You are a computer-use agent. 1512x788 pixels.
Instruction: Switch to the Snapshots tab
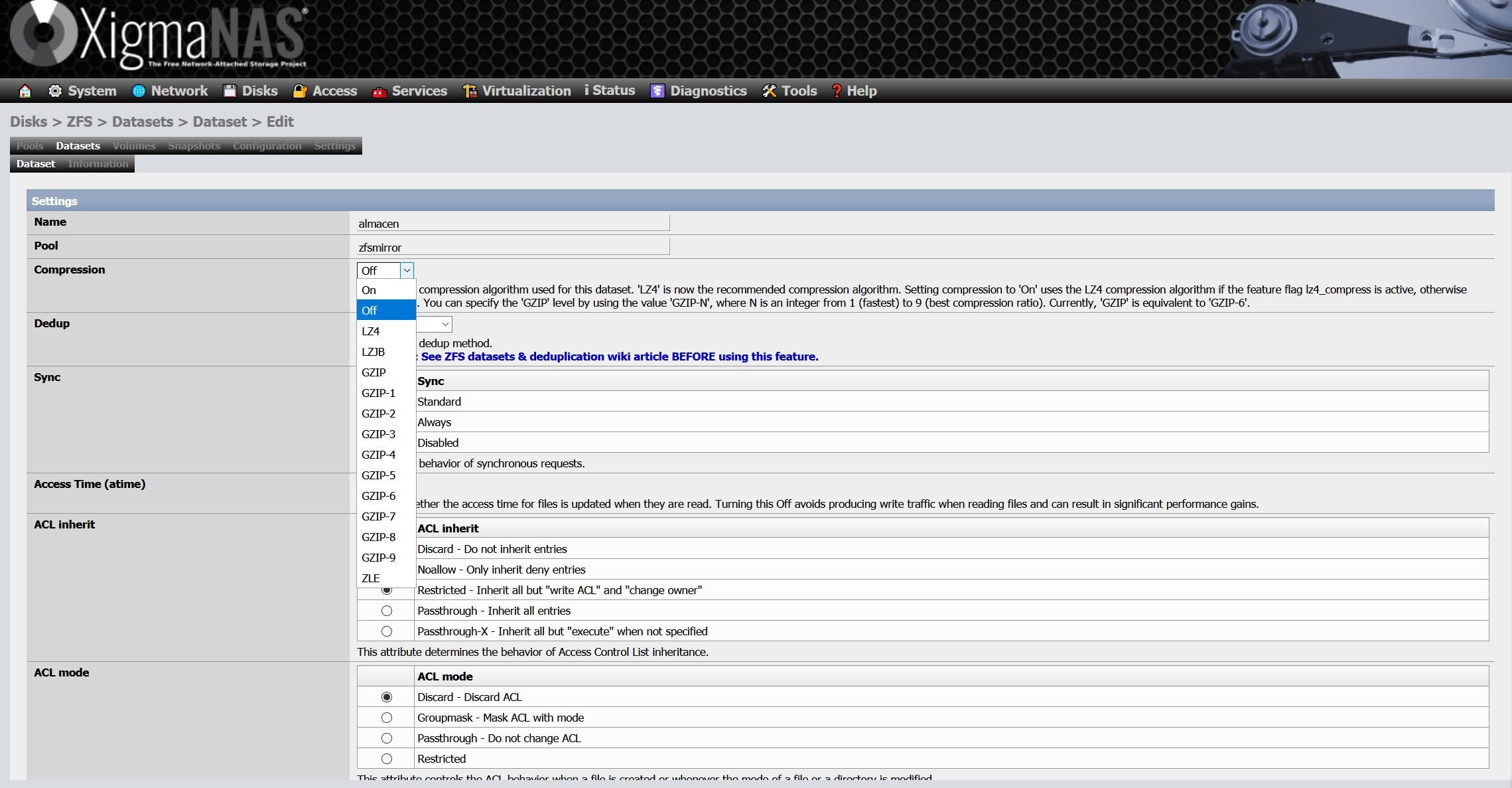[194, 146]
